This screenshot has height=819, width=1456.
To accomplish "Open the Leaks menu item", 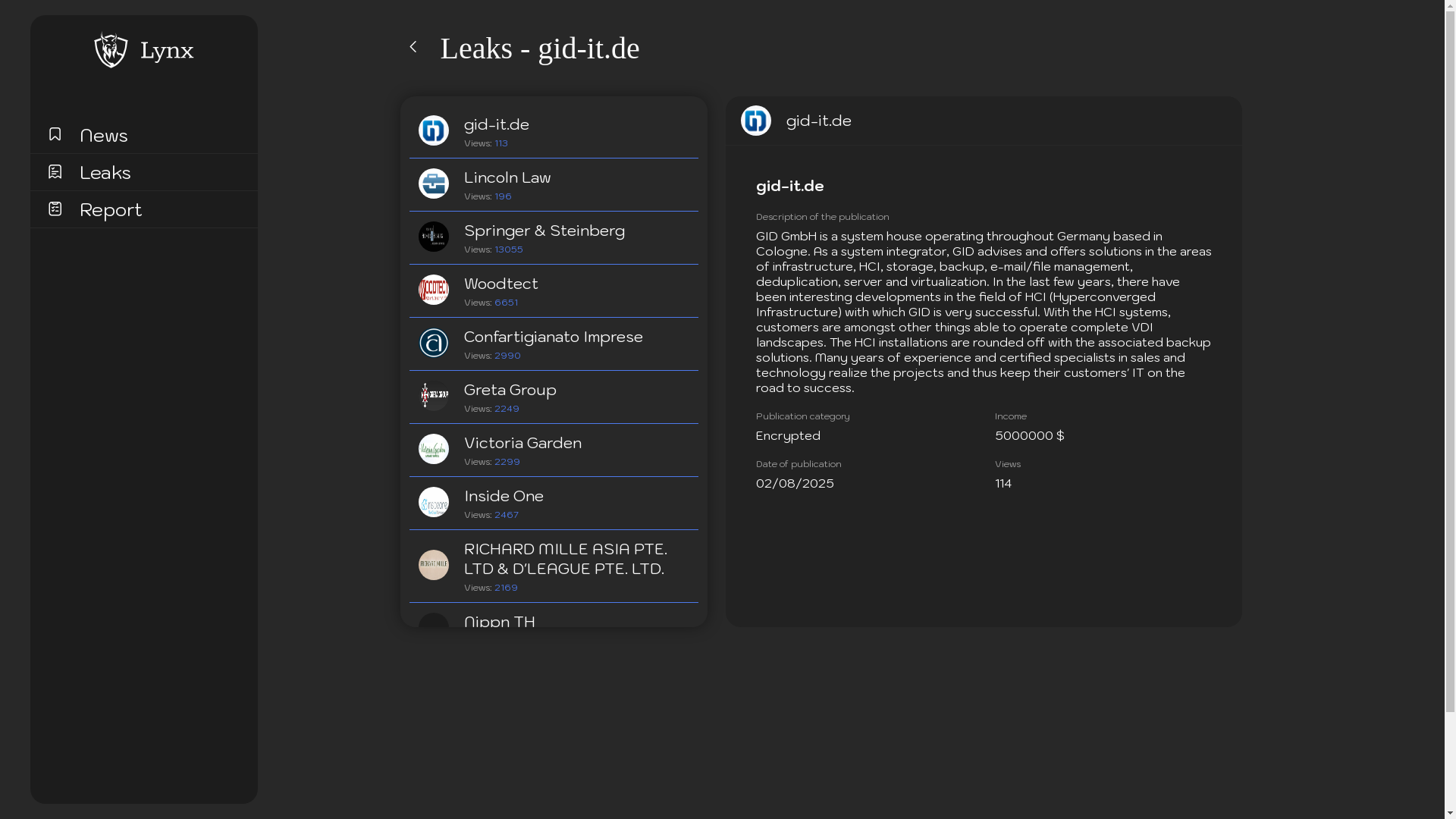I will coord(105,172).
